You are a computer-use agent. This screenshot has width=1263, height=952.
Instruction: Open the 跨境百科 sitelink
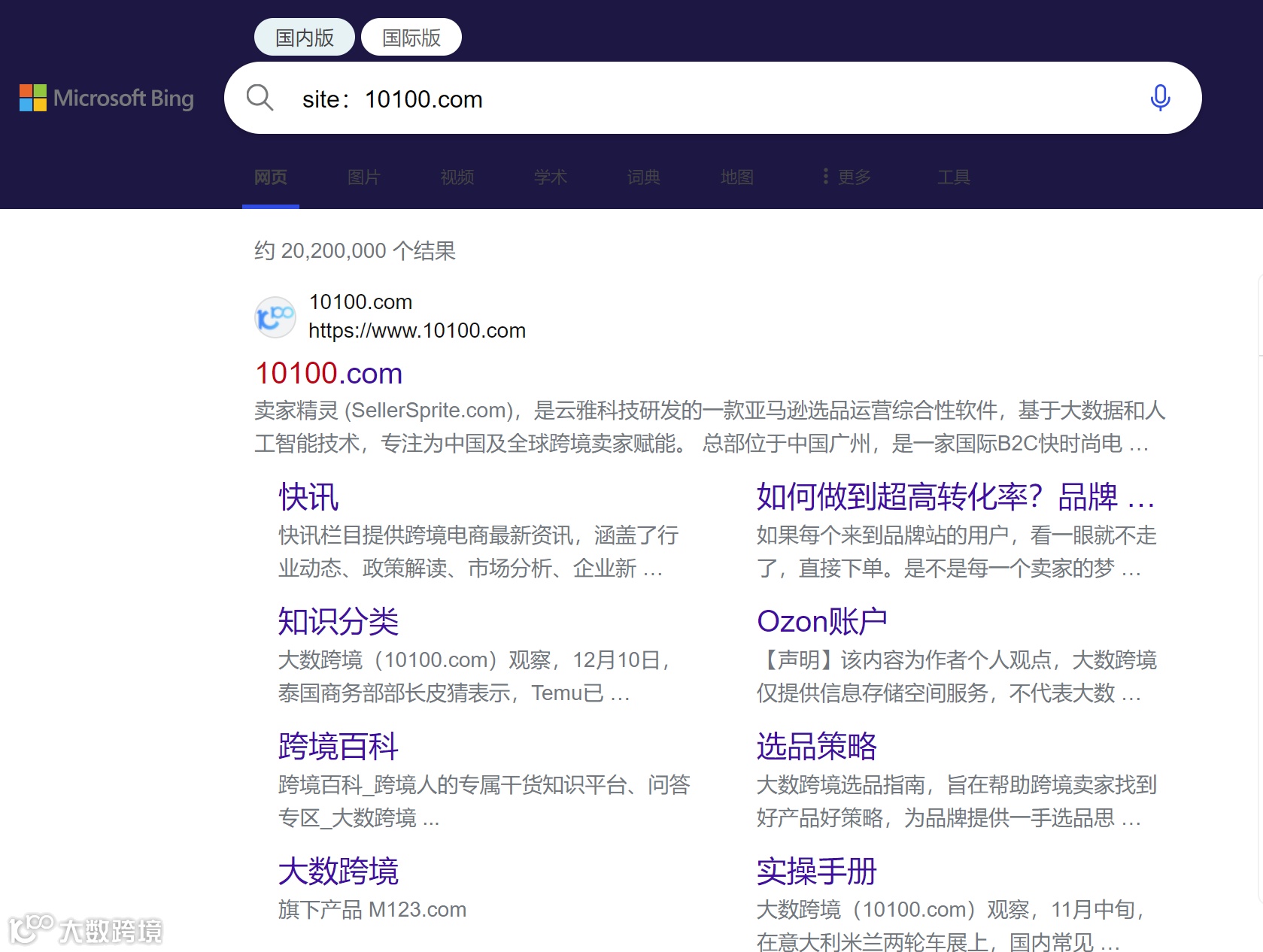339,747
